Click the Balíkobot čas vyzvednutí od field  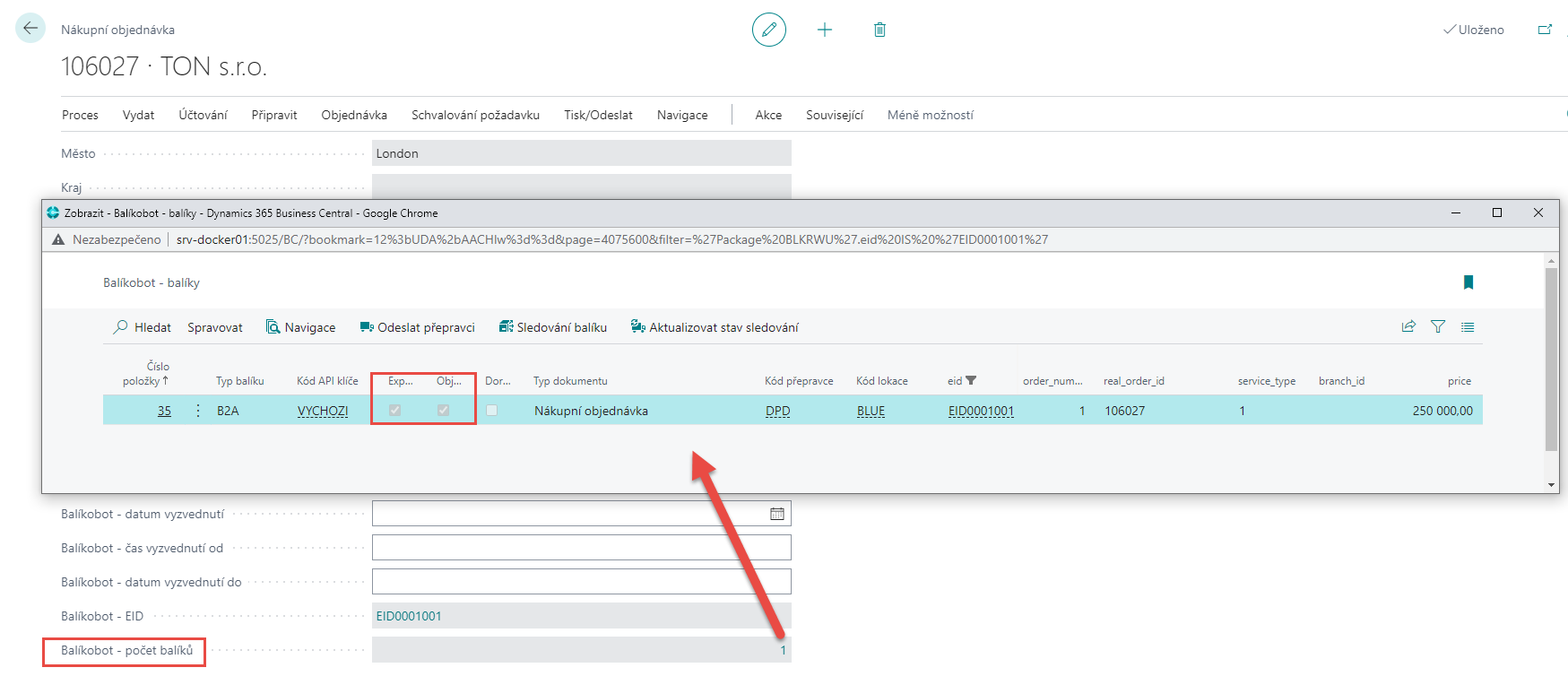pyautogui.click(x=581, y=548)
